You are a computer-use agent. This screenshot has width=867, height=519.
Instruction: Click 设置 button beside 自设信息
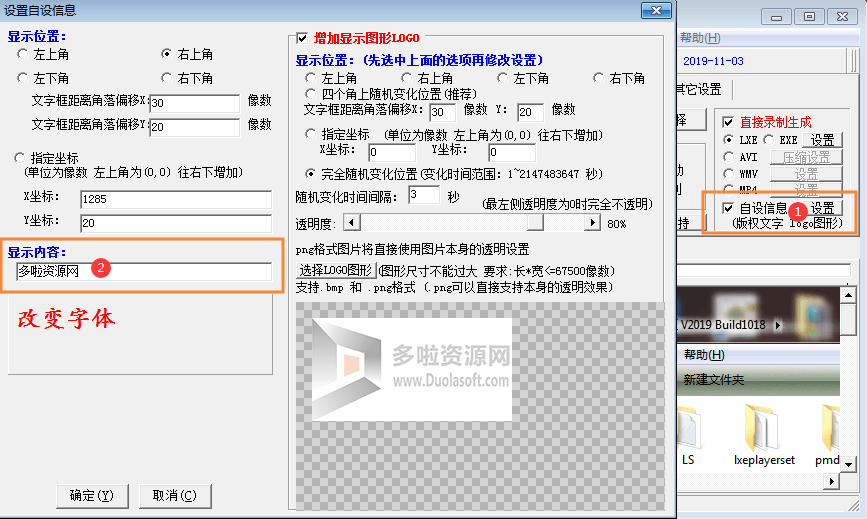pos(823,208)
